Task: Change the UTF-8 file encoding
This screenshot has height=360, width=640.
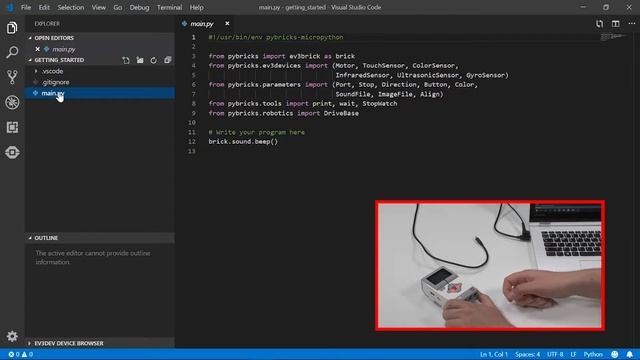Action: 555,354
